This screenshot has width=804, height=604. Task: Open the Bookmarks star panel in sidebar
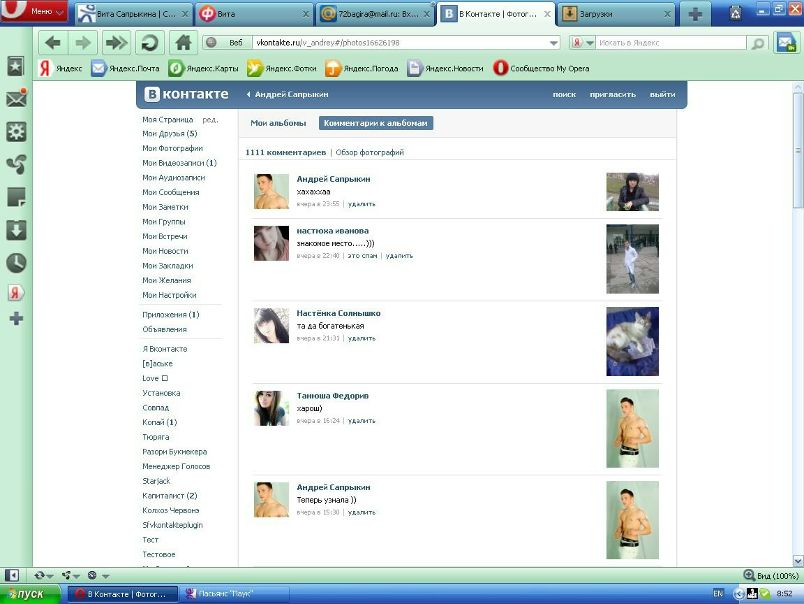16,66
